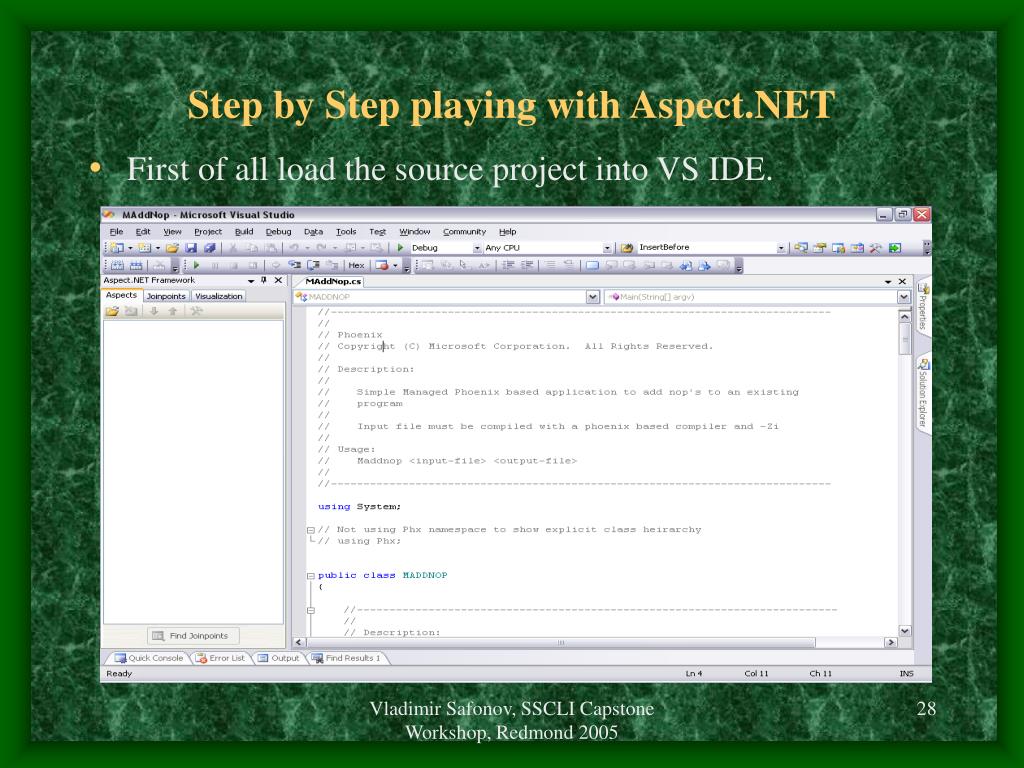Click the Save All icon
Image resolution: width=1024 pixels, height=768 pixels.
(x=209, y=248)
